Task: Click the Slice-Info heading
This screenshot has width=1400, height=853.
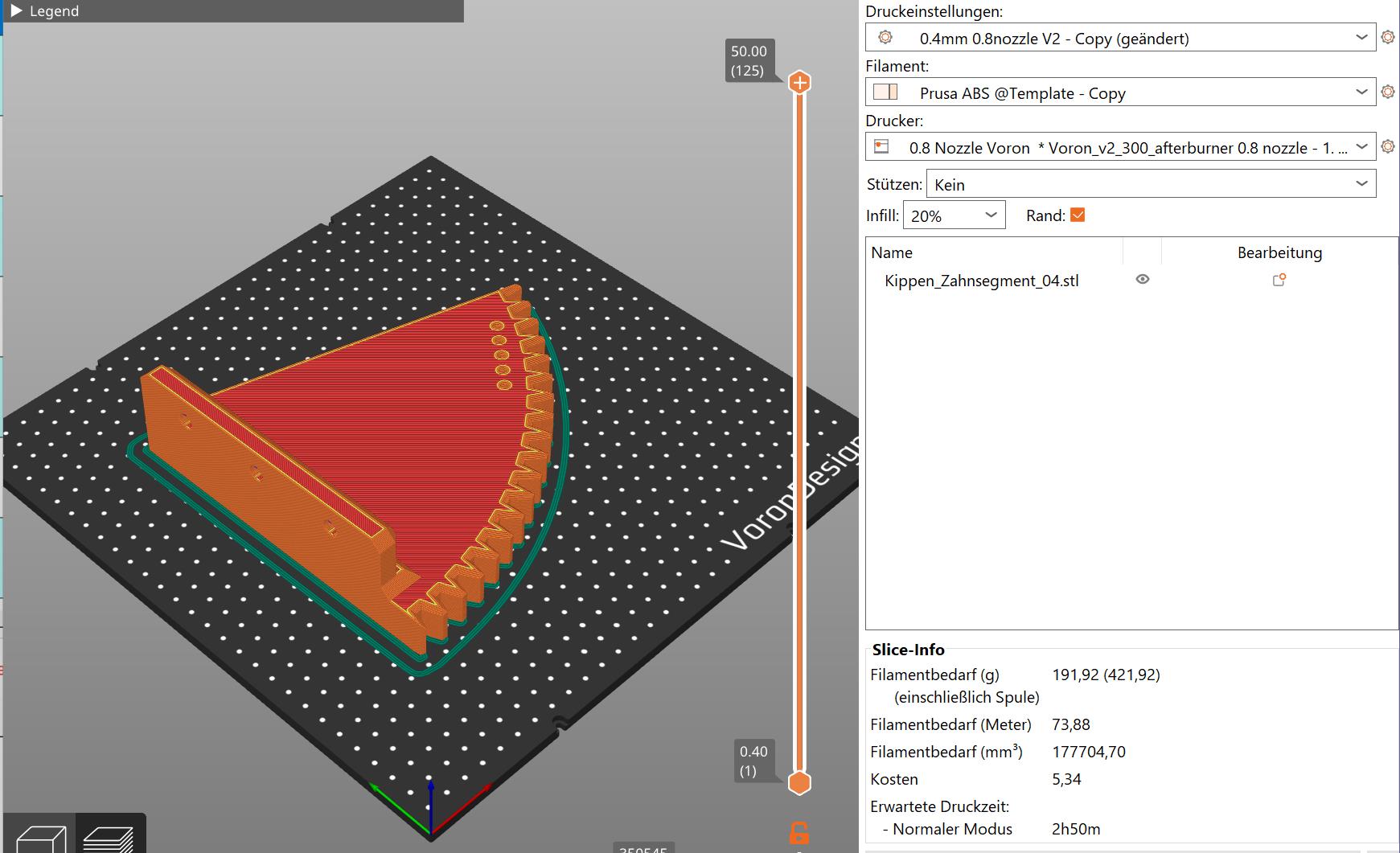Action: coord(908,650)
